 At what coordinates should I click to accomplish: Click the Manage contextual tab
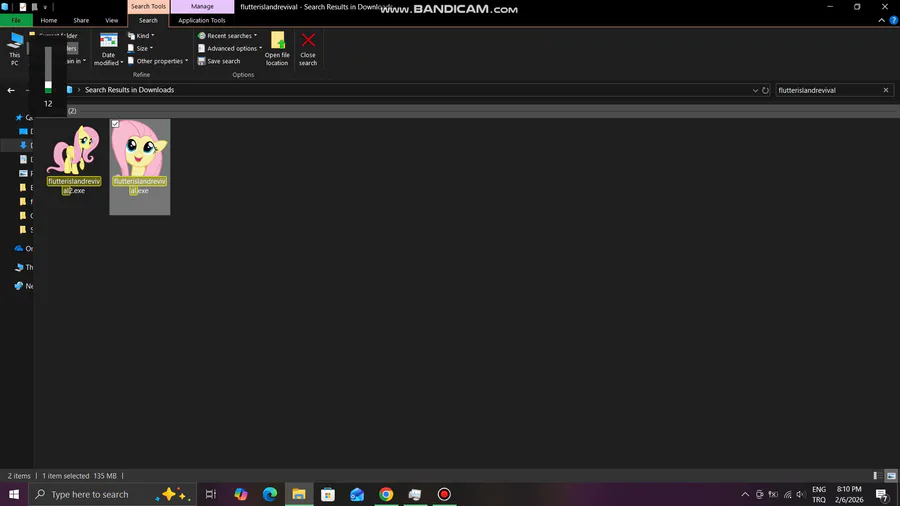pos(202,6)
